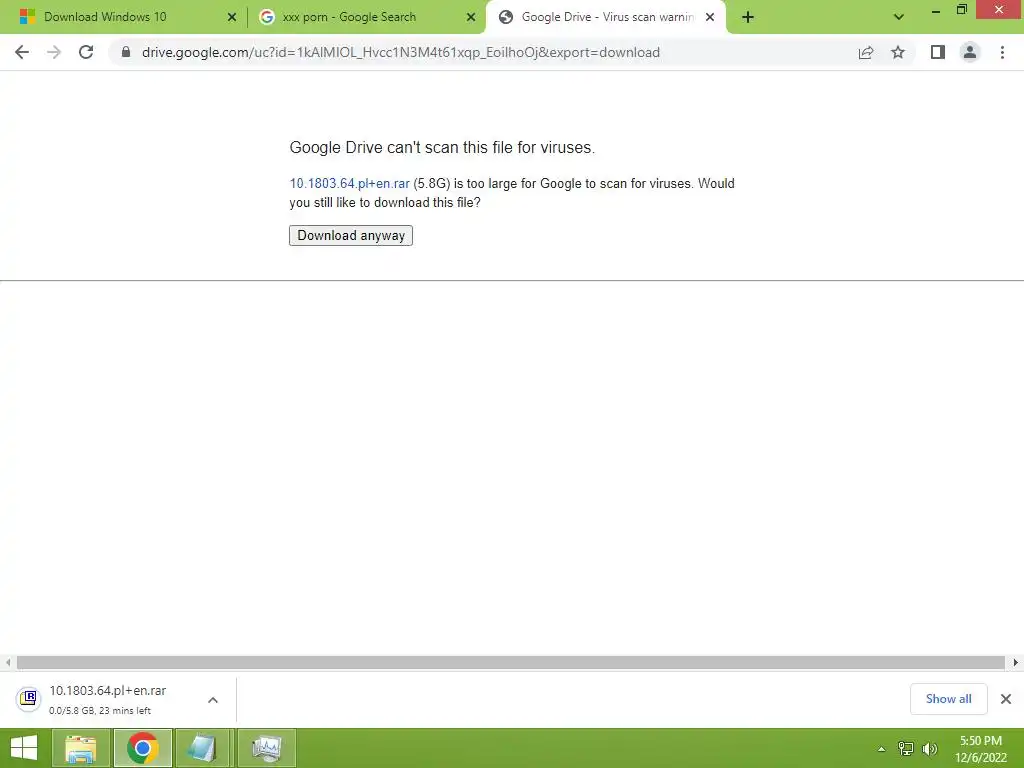The height and width of the screenshot is (768, 1024).
Task: Open the tab search dropdown
Action: tap(899, 17)
